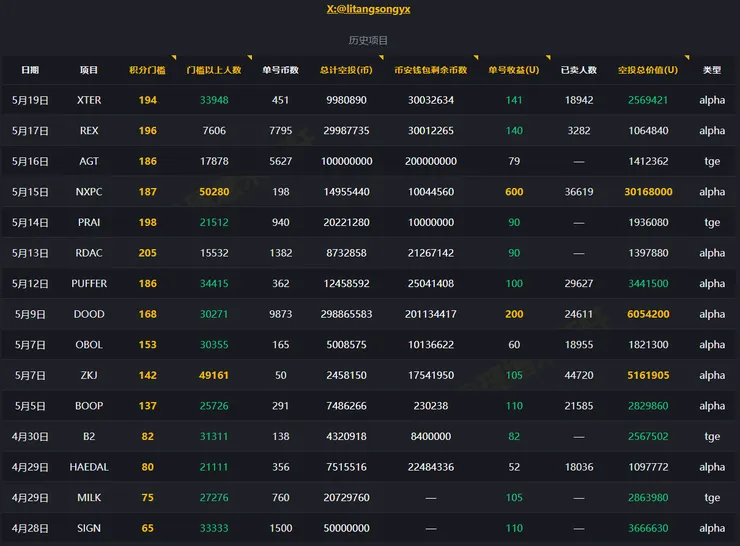
Task: Select the 已卖人数 column header
Action: (579, 70)
